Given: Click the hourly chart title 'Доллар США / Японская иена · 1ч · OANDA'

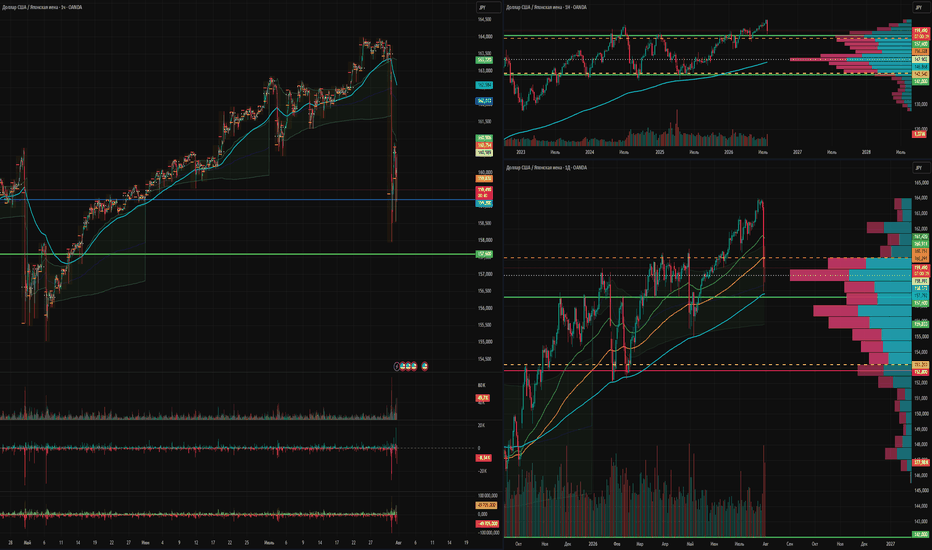Looking at the screenshot, I should [42, 7].
